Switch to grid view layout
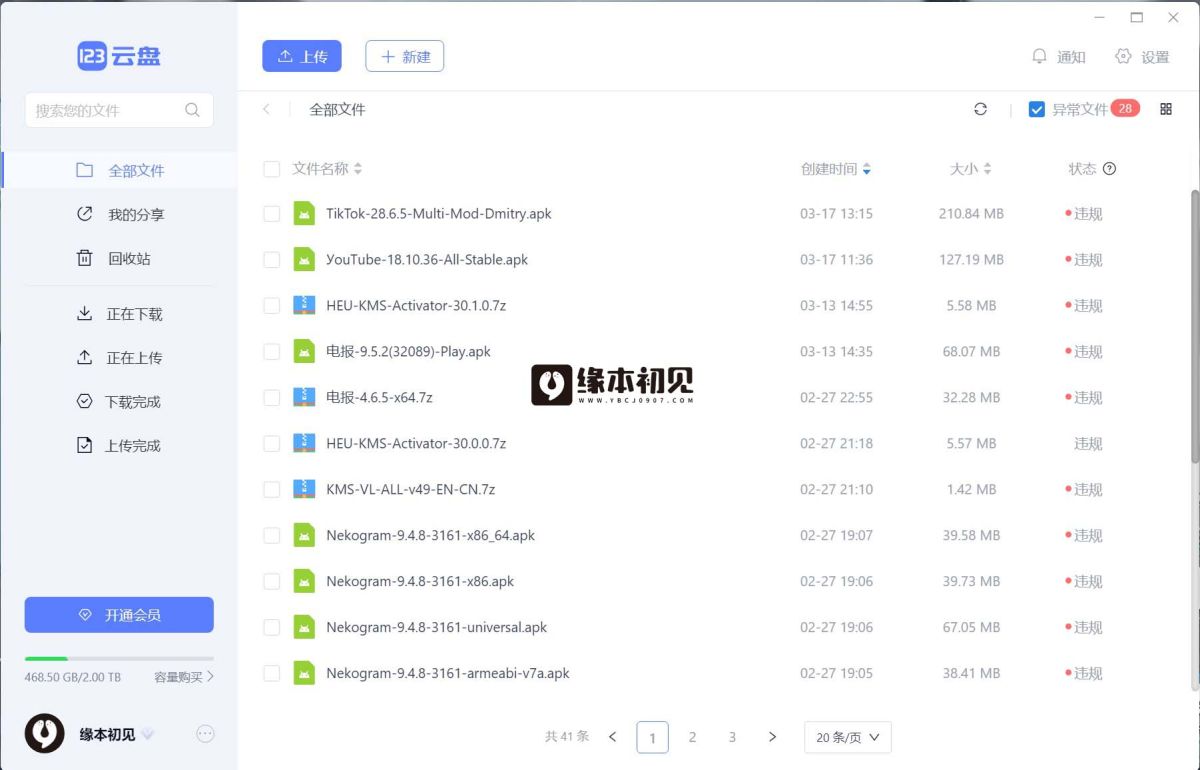This screenshot has width=1200, height=770. 1166,109
